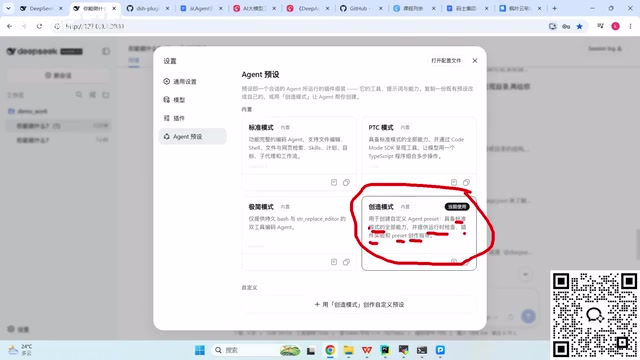The image size is (640, 360).
Task: Switch to the 课程列表 browser tab
Action: pyautogui.click(x=414, y=8)
